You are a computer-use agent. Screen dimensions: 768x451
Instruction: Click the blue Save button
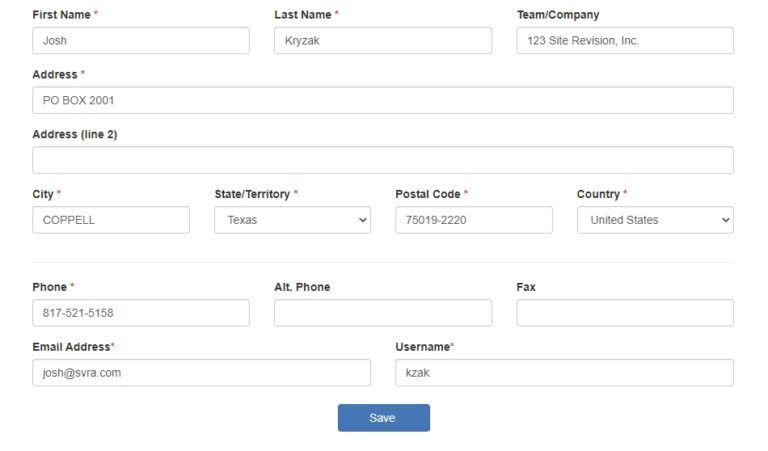click(x=384, y=418)
